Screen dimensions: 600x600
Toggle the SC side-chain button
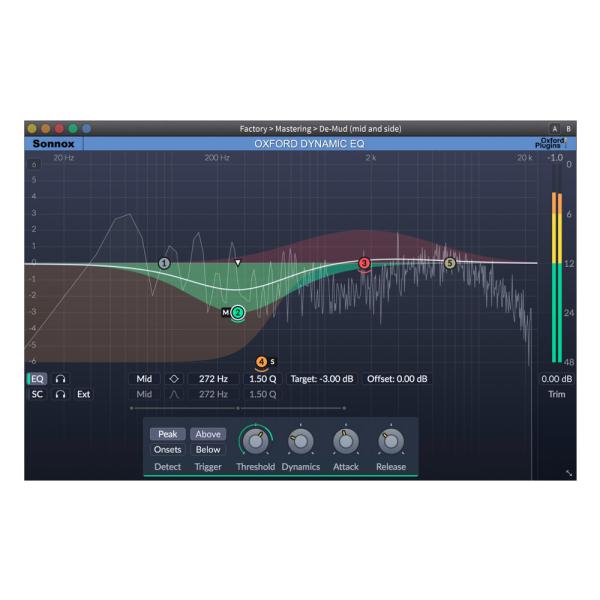tap(37, 394)
